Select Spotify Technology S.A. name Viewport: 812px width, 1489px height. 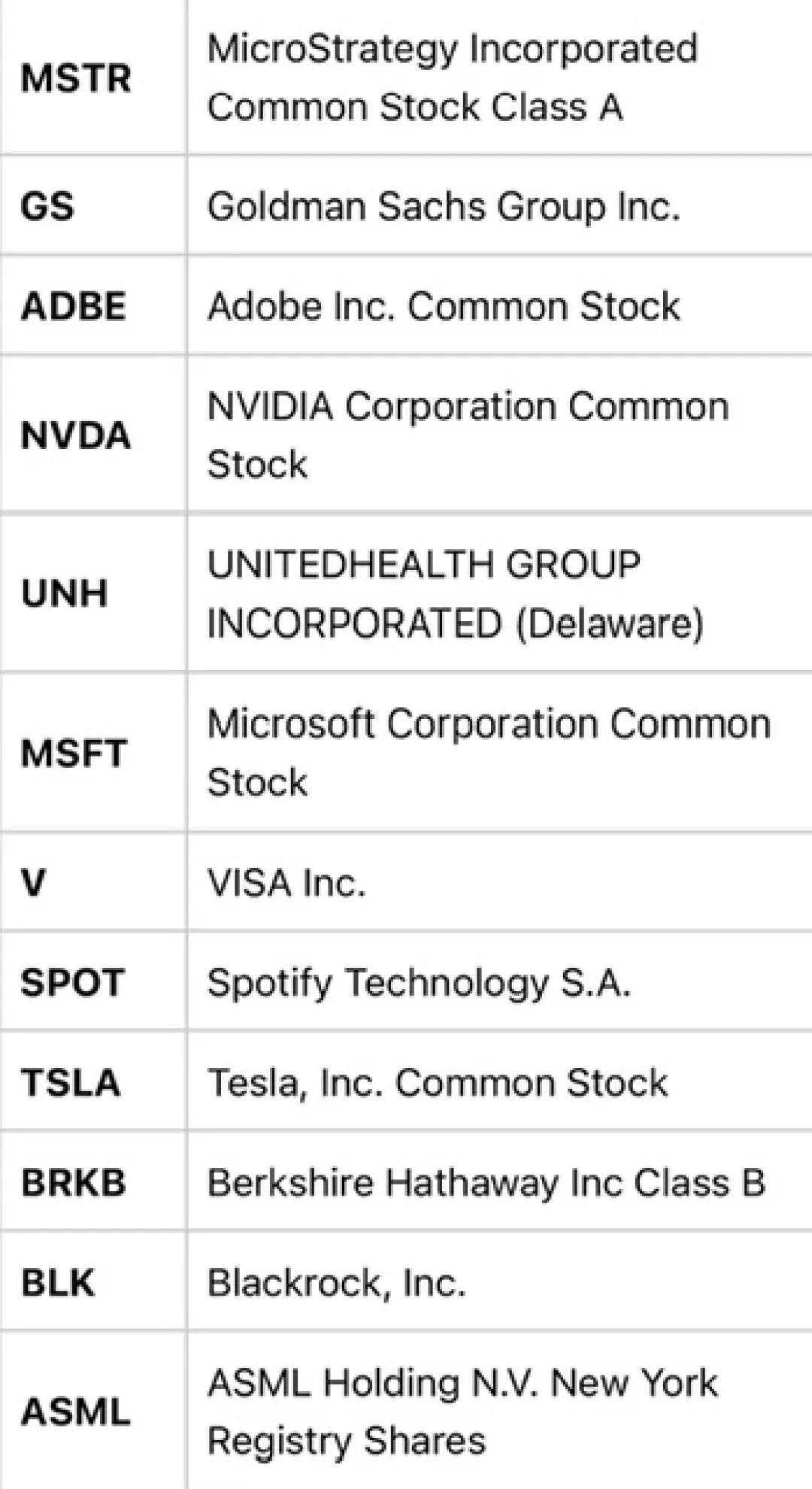point(419,982)
